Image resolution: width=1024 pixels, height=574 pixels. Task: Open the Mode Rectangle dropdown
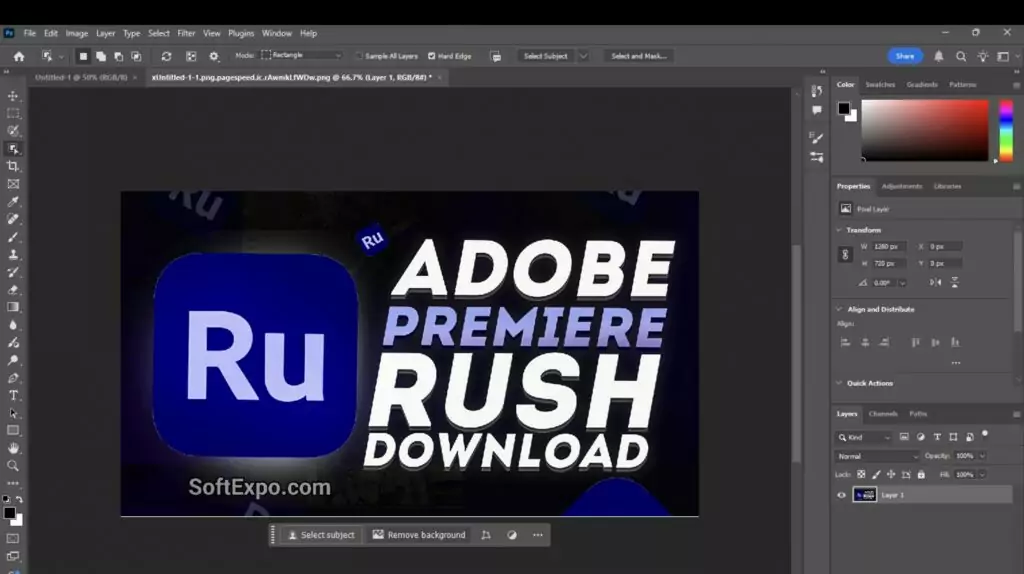tap(301, 56)
